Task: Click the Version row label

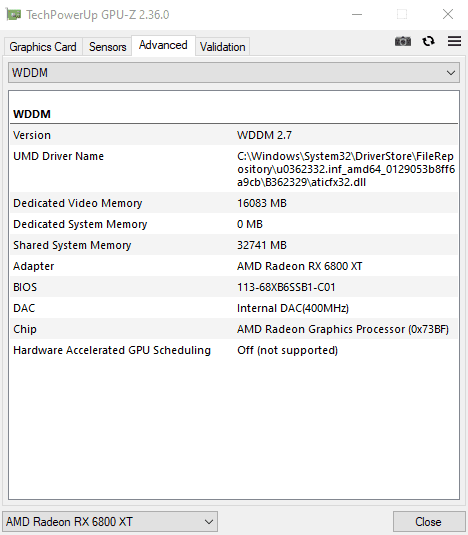Action: coord(32,135)
